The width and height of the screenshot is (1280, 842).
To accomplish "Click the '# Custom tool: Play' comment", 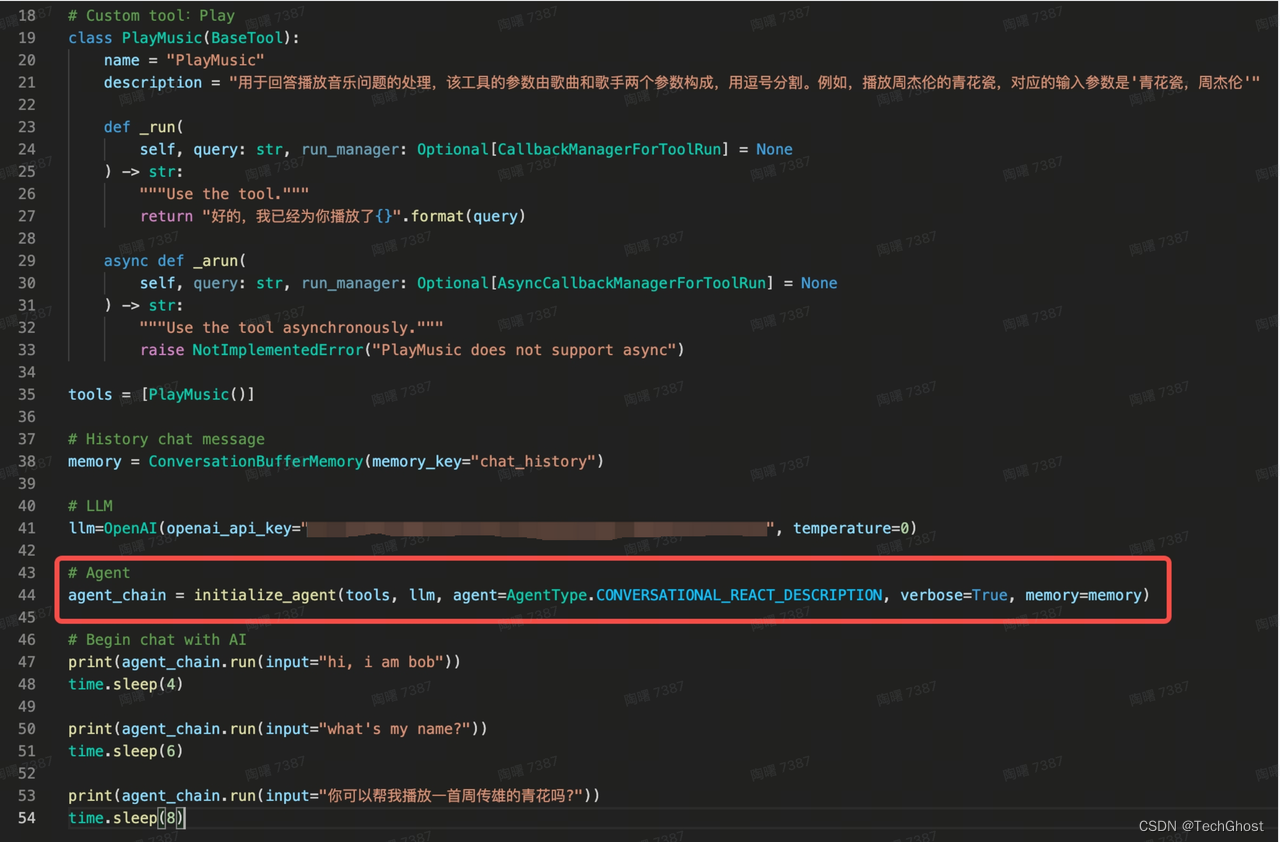I will 151,15.
